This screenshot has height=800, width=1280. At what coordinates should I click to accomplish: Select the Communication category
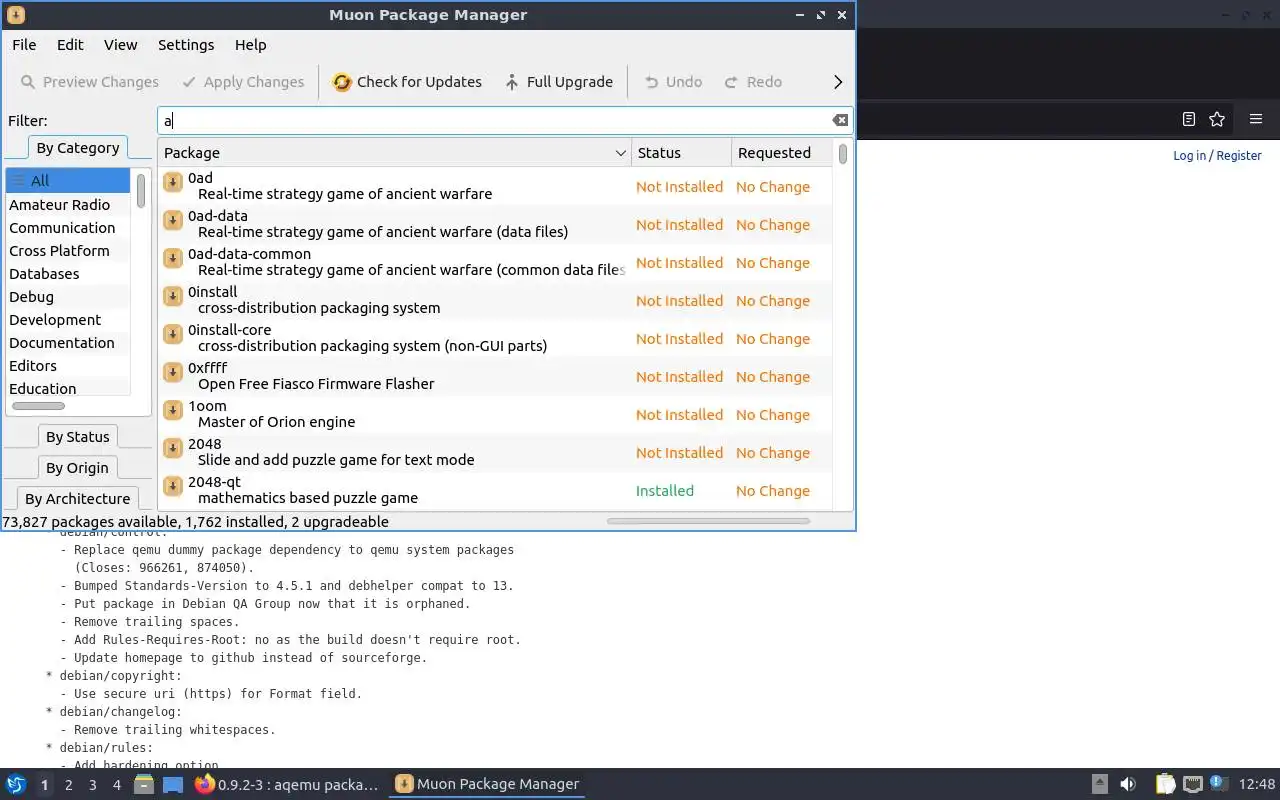(68, 228)
